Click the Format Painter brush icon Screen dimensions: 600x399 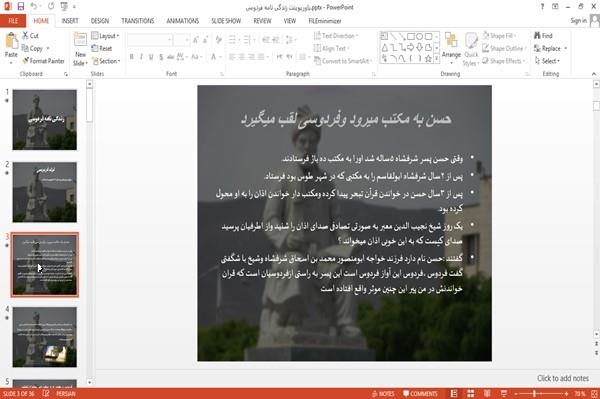26,61
